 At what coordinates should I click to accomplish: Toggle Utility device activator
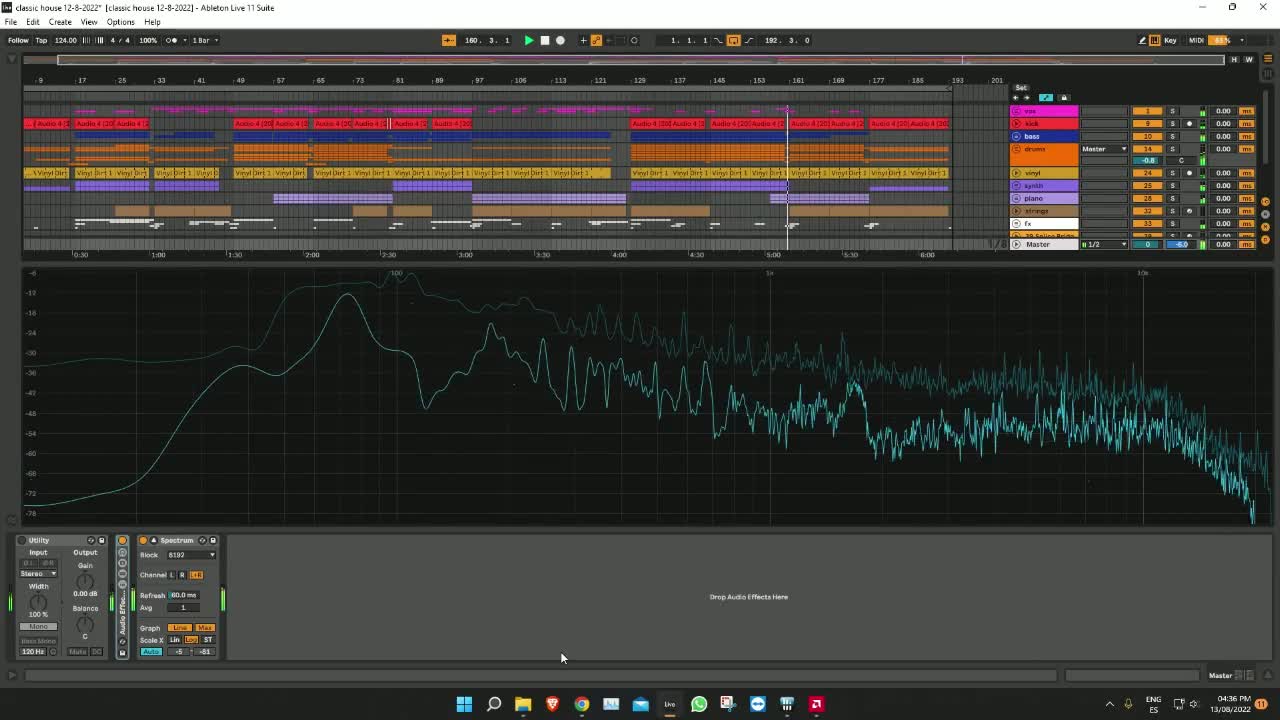tap(22, 541)
